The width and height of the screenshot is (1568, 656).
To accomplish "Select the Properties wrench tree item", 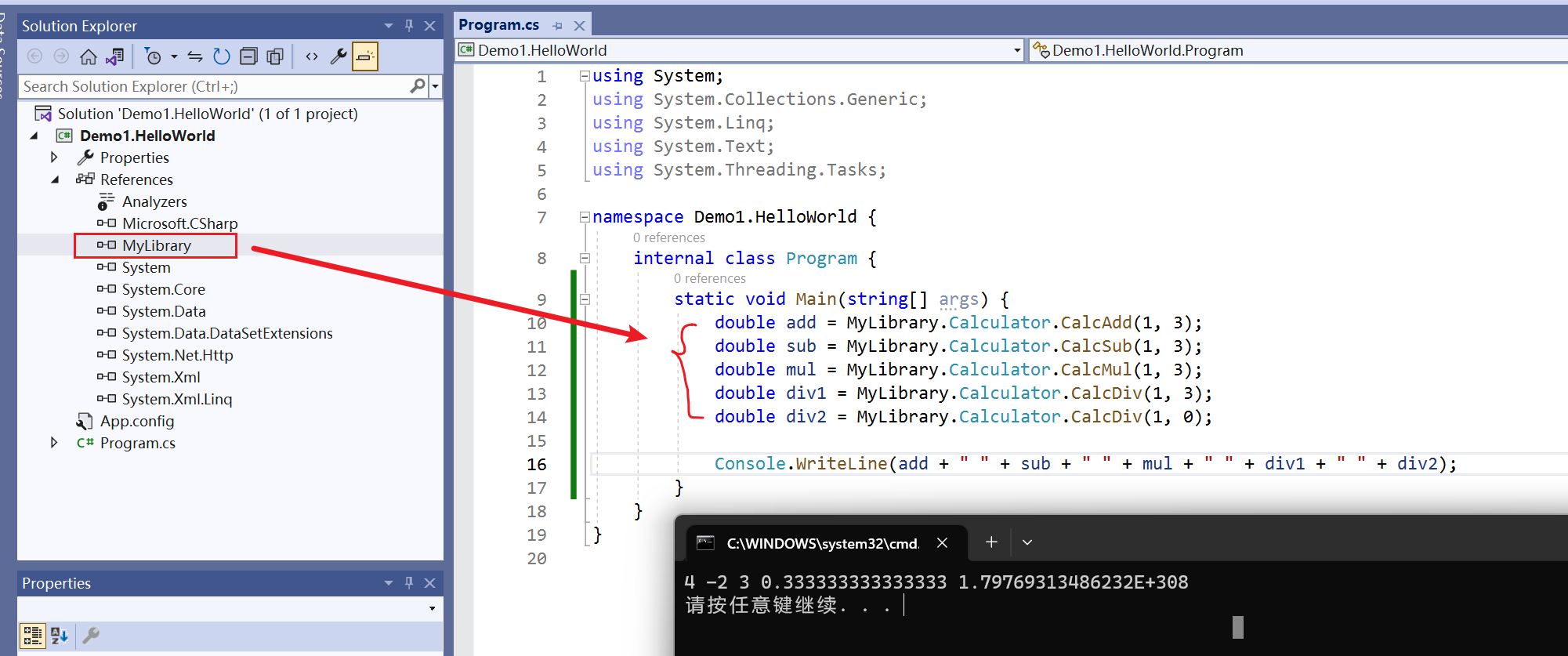I will [x=135, y=158].
